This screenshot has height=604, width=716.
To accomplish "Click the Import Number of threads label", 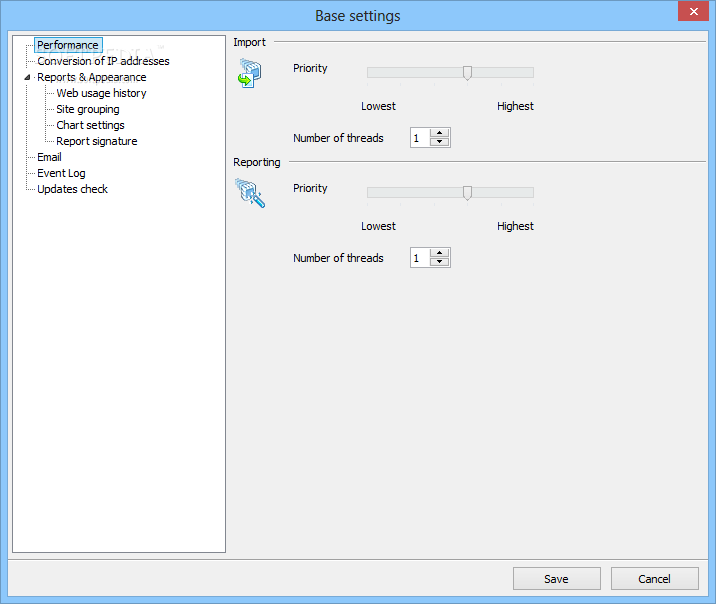I will click(x=338, y=138).
